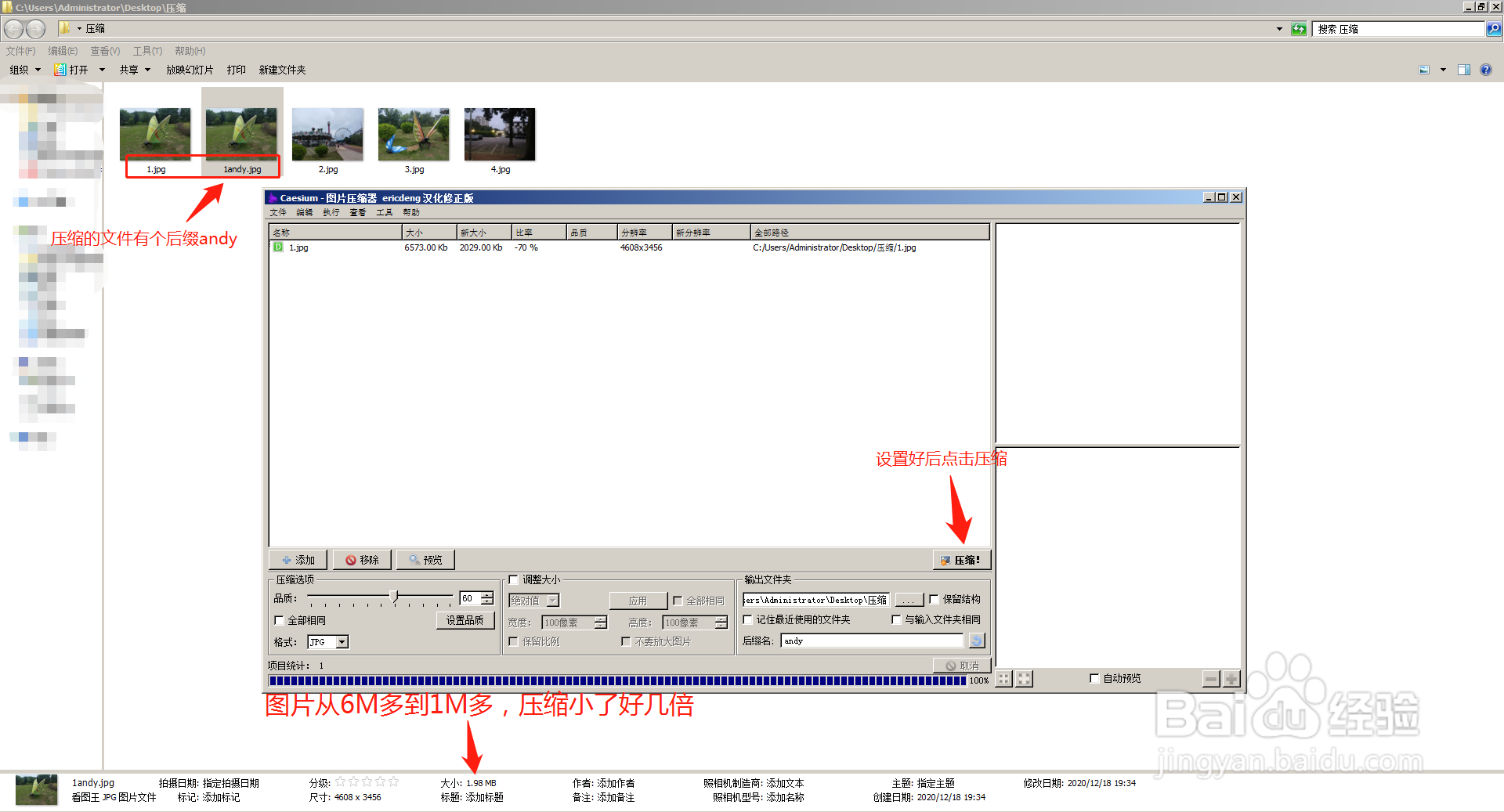
Task: Toggle do not enlarge images (不要放大图片) checkbox
Action: (x=626, y=641)
